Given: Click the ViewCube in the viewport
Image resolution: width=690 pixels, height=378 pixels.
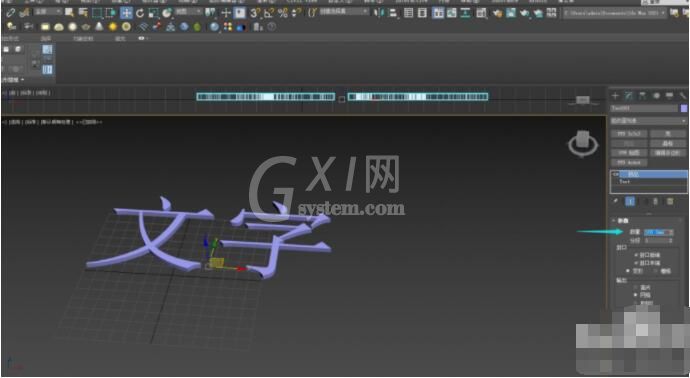Looking at the screenshot, I should [x=583, y=143].
